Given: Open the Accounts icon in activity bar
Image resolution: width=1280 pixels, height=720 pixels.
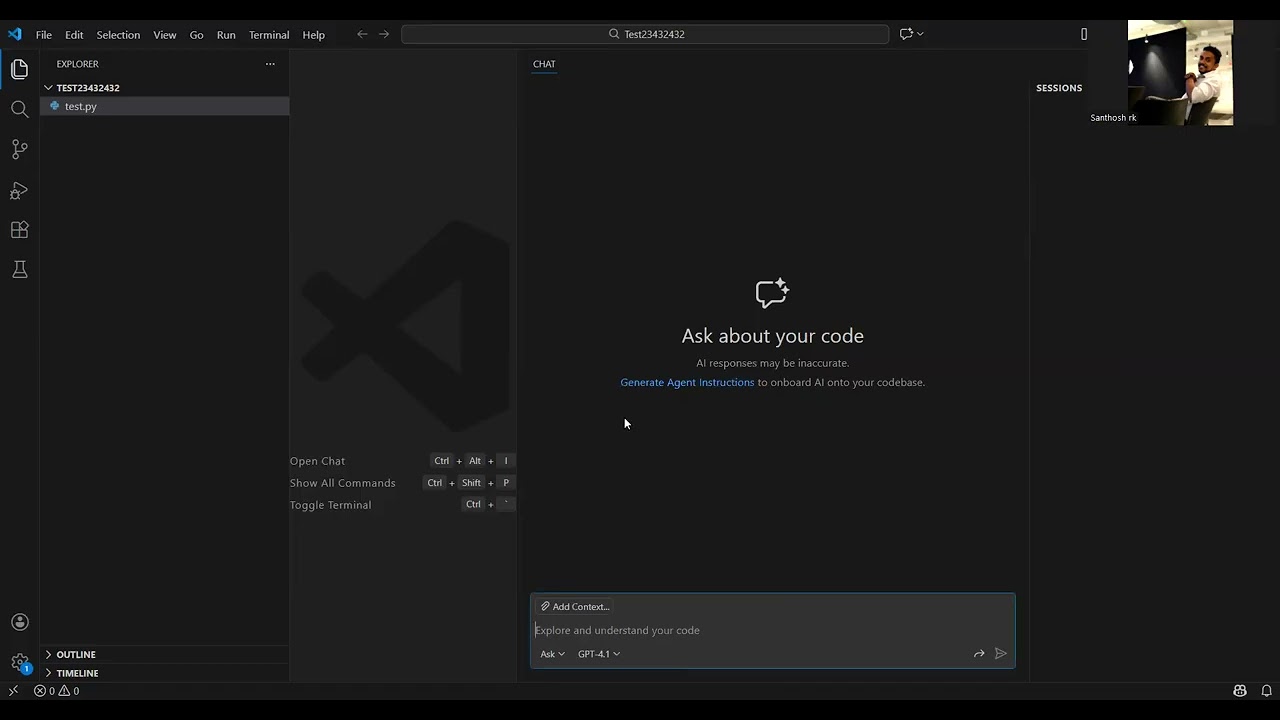Looking at the screenshot, I should coord(19,622).
